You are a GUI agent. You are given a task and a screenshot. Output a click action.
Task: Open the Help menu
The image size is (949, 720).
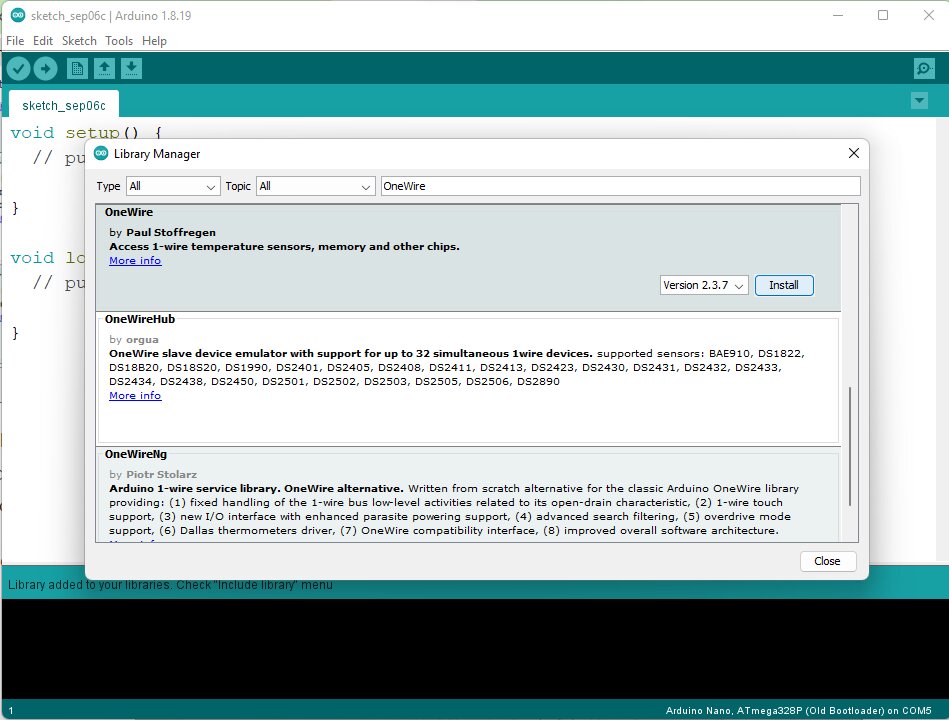[x=154, y=41]
